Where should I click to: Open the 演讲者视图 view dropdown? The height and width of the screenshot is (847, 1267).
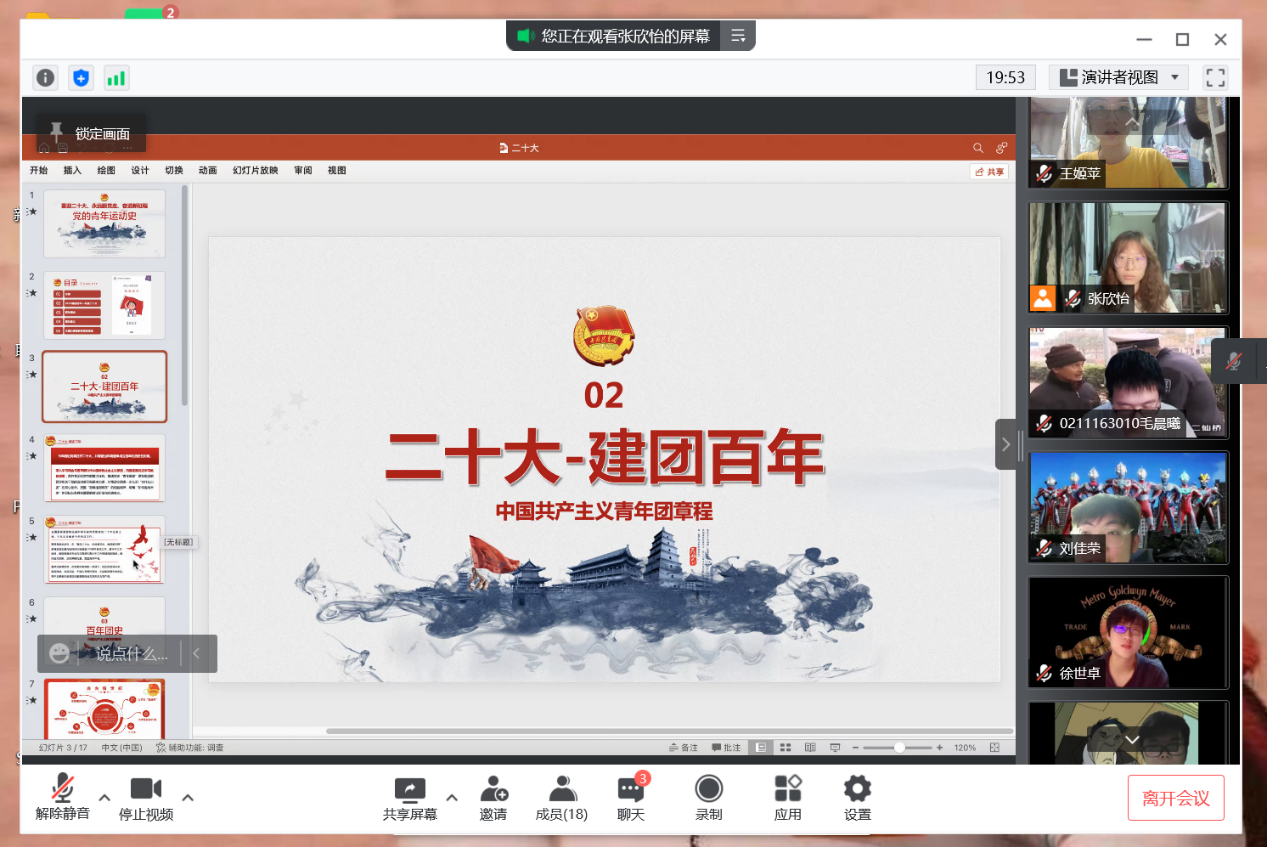point(1119,78)
